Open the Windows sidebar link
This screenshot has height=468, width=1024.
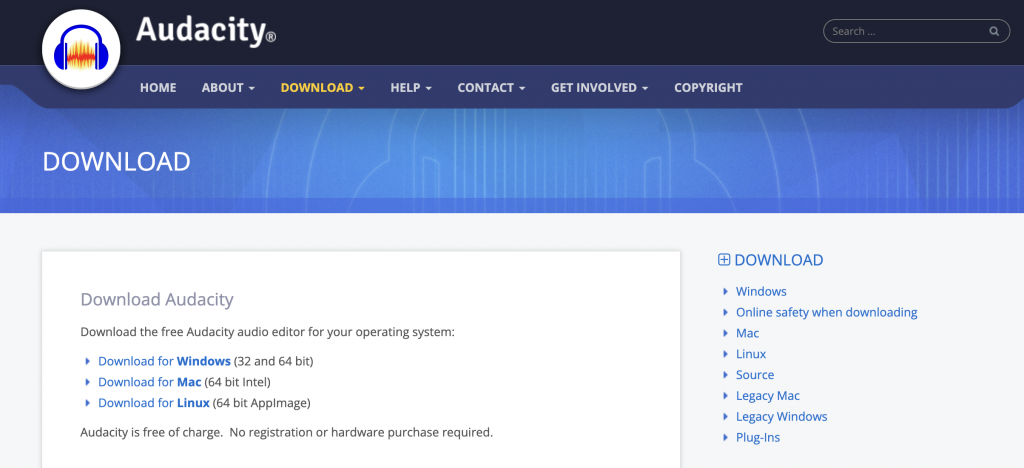(x=761, y=291)
